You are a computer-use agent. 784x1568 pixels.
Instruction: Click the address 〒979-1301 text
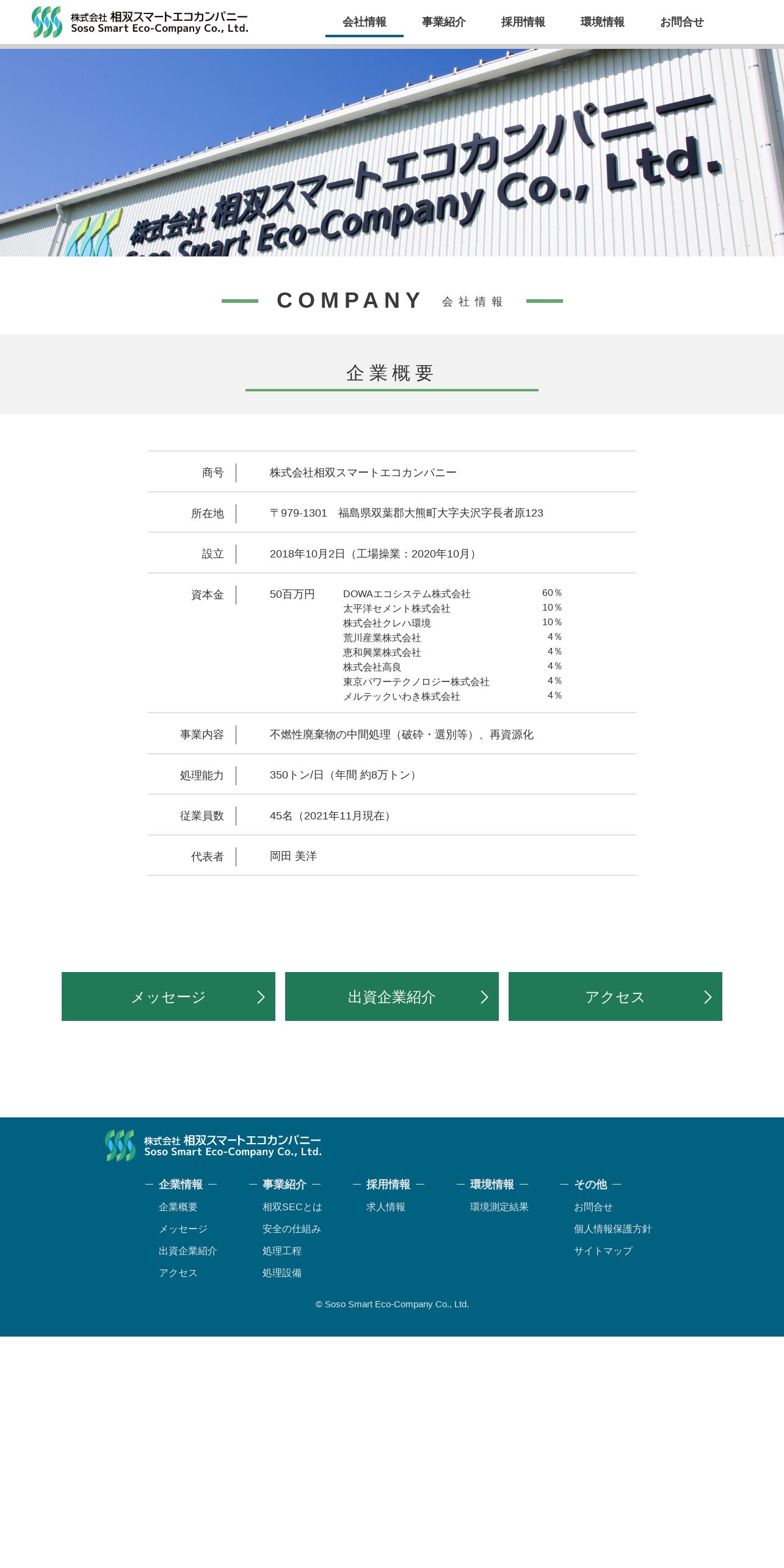tap(407, 513)
